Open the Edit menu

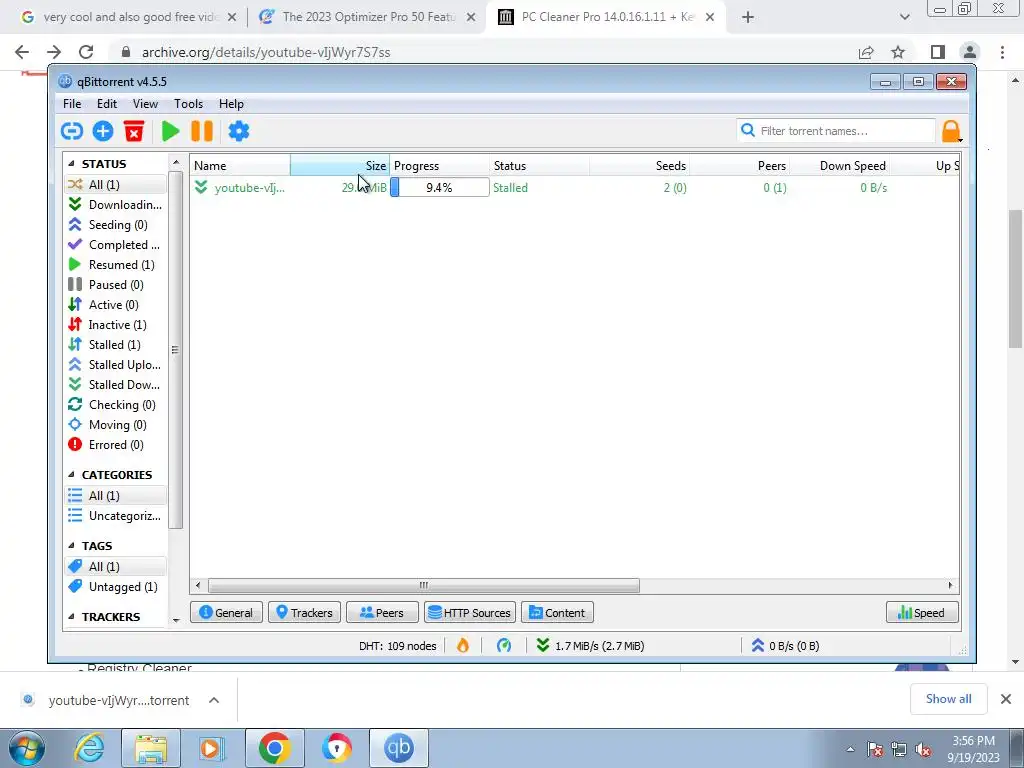[x=107, y=104]
